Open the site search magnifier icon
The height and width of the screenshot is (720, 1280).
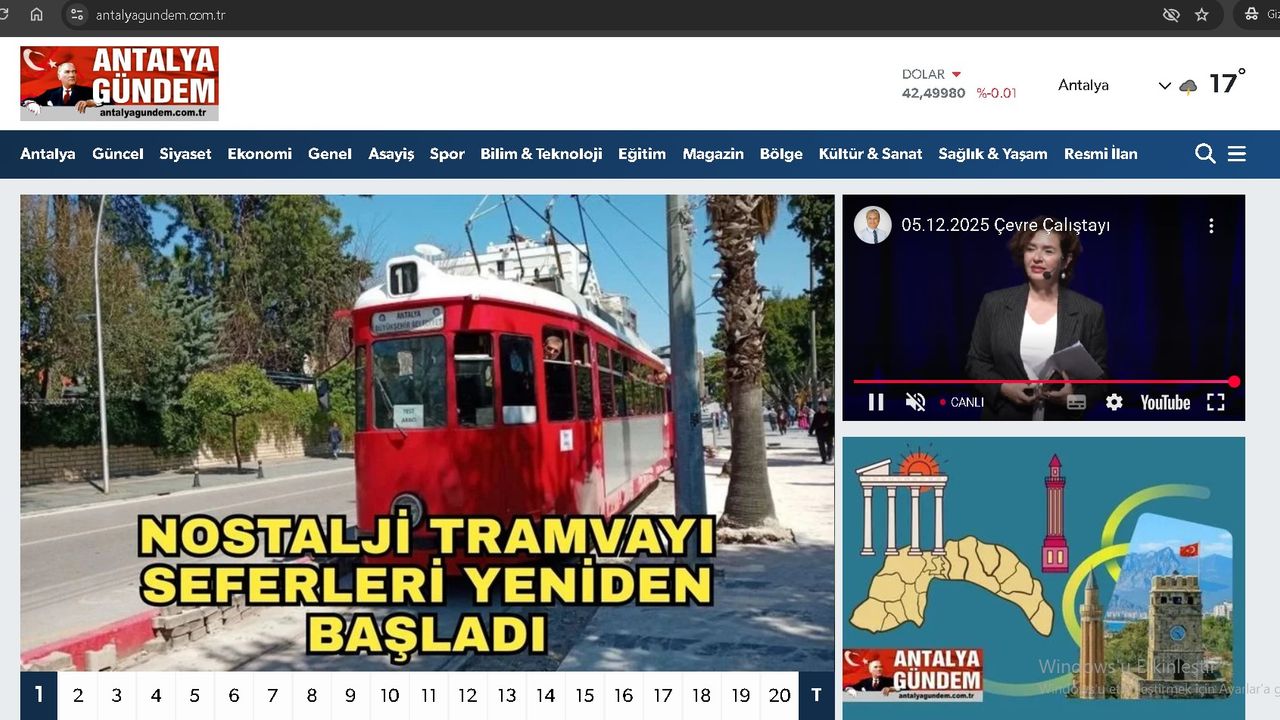[x=1205, y=154]
